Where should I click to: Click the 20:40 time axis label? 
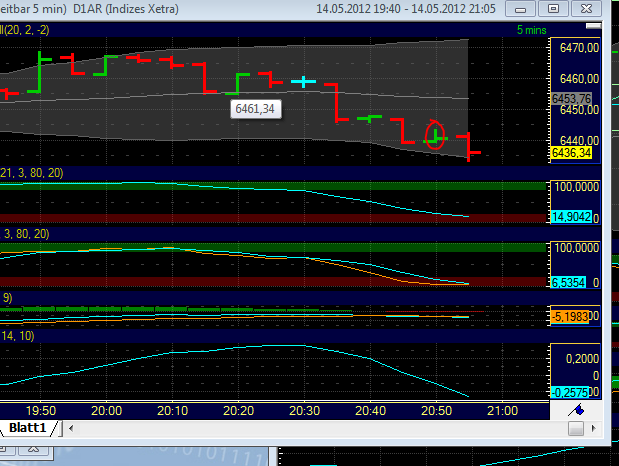coord(370,411)
